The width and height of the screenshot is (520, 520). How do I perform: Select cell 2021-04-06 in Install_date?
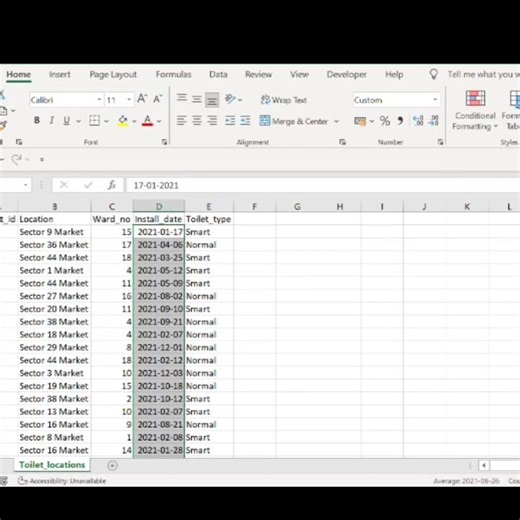click(159, 245)
